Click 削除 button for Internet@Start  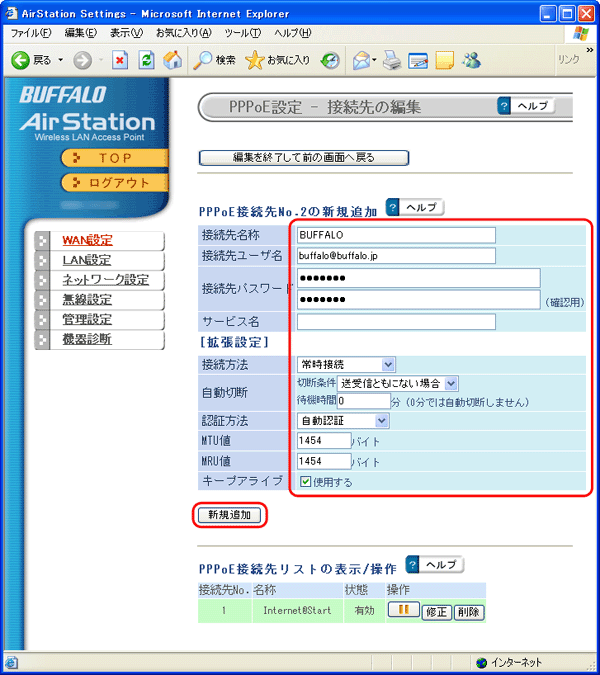pos(469,612)
